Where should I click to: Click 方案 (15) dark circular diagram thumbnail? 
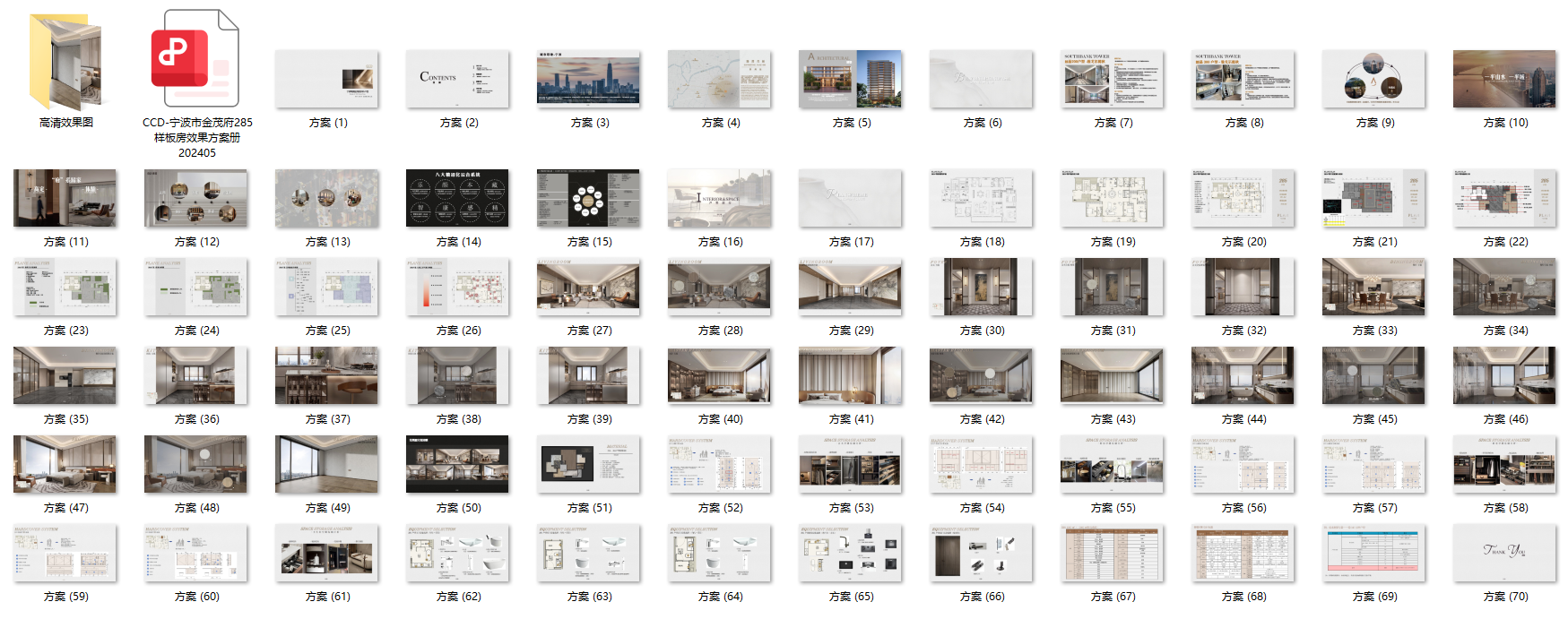coord(589,198)
